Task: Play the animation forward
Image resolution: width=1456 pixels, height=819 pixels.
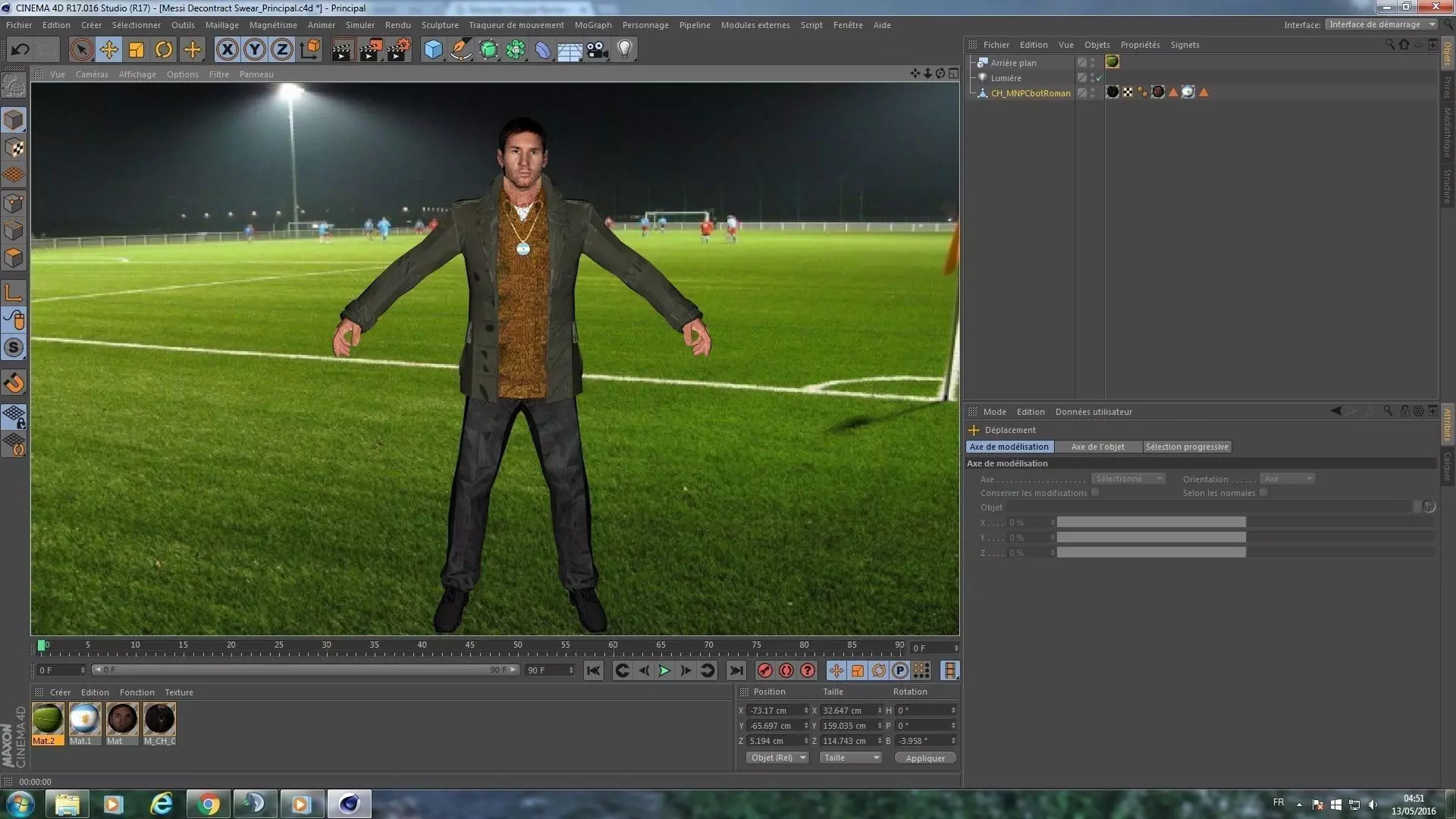Action: pyautogui.click(x=664, y=670)
